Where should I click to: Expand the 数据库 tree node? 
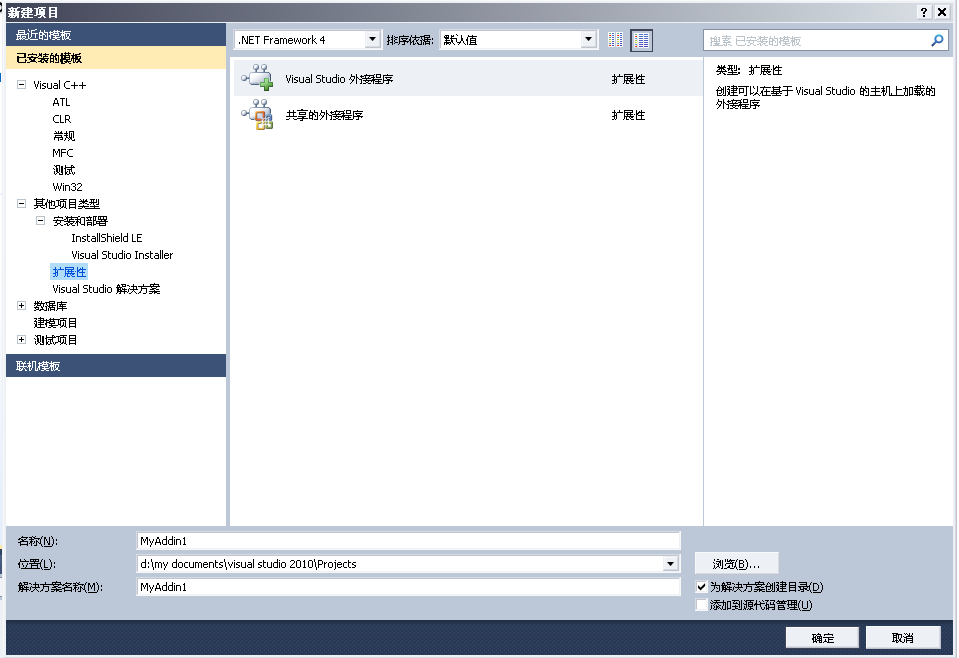21,306
